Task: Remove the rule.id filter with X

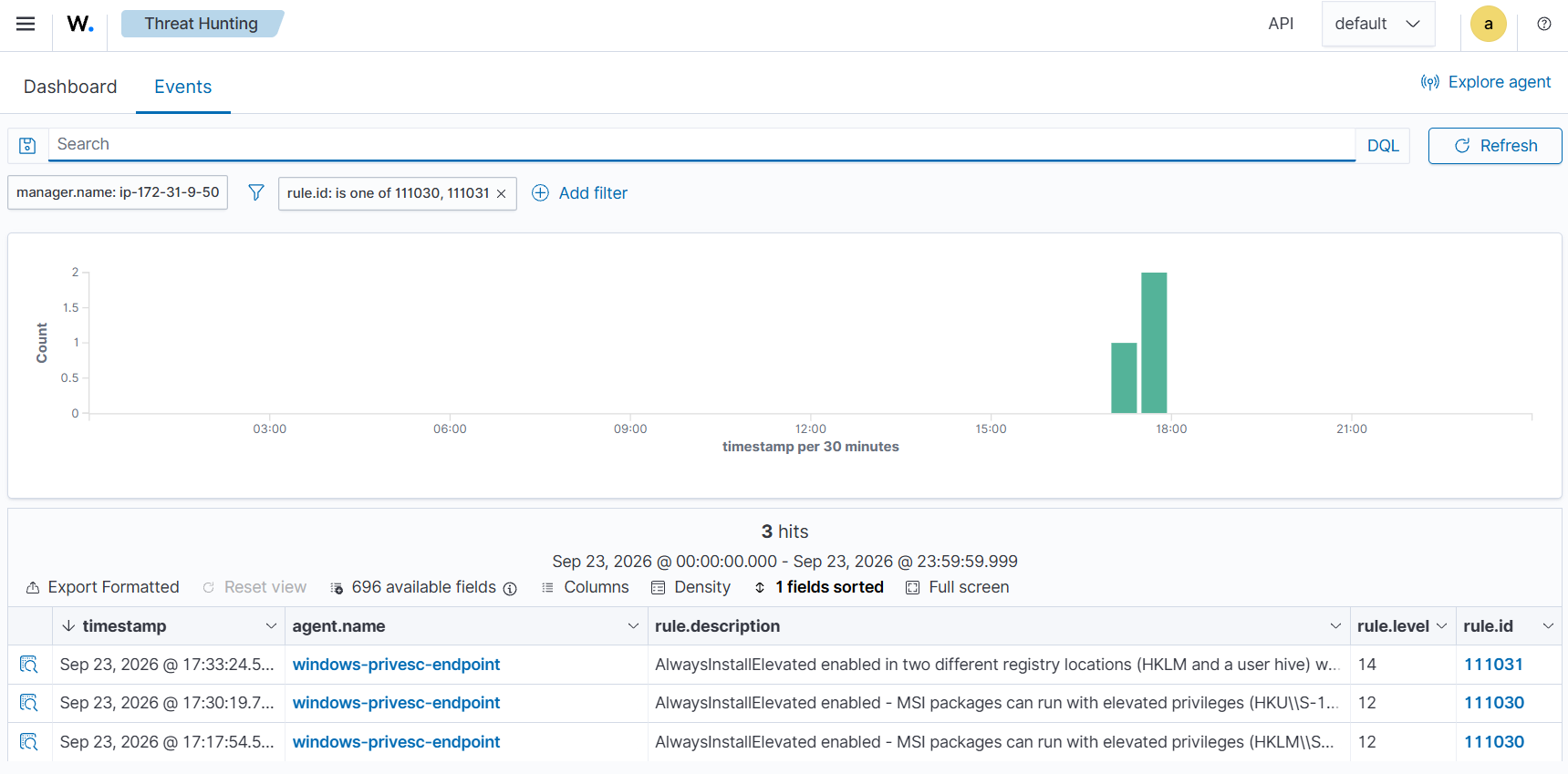Action: [x=501, y=193]
